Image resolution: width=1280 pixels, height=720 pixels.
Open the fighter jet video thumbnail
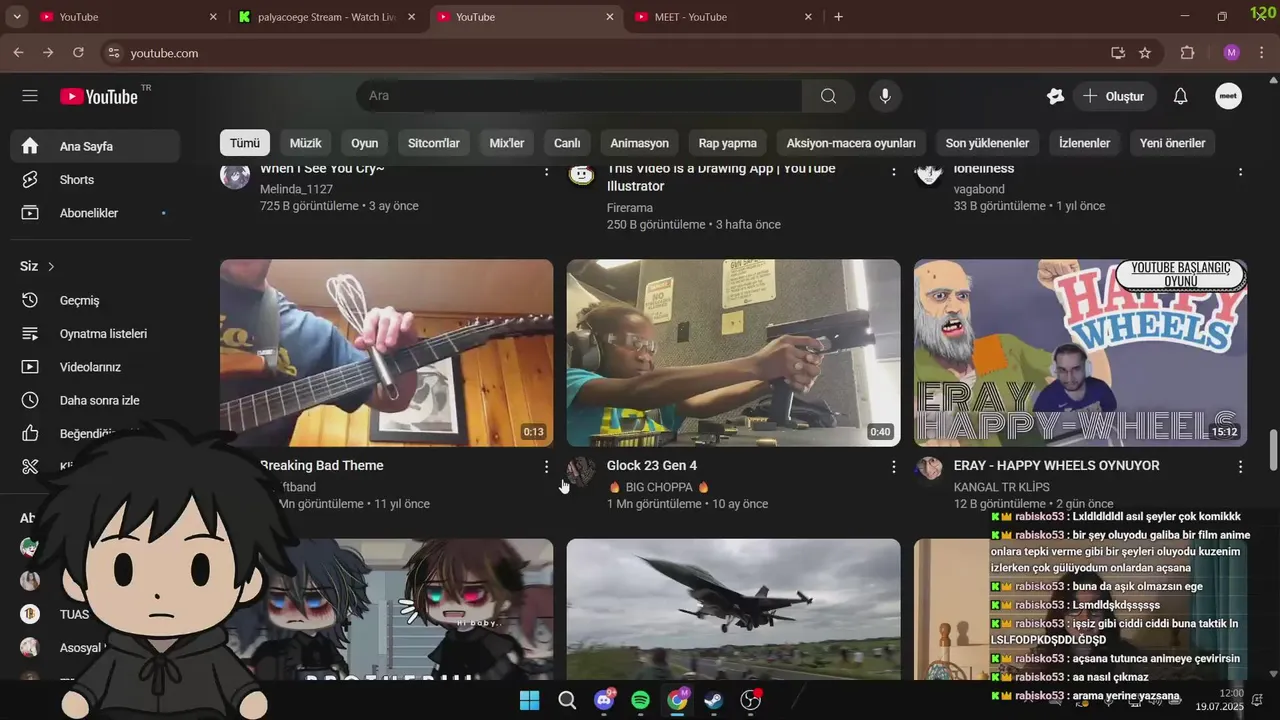point(733,609)
